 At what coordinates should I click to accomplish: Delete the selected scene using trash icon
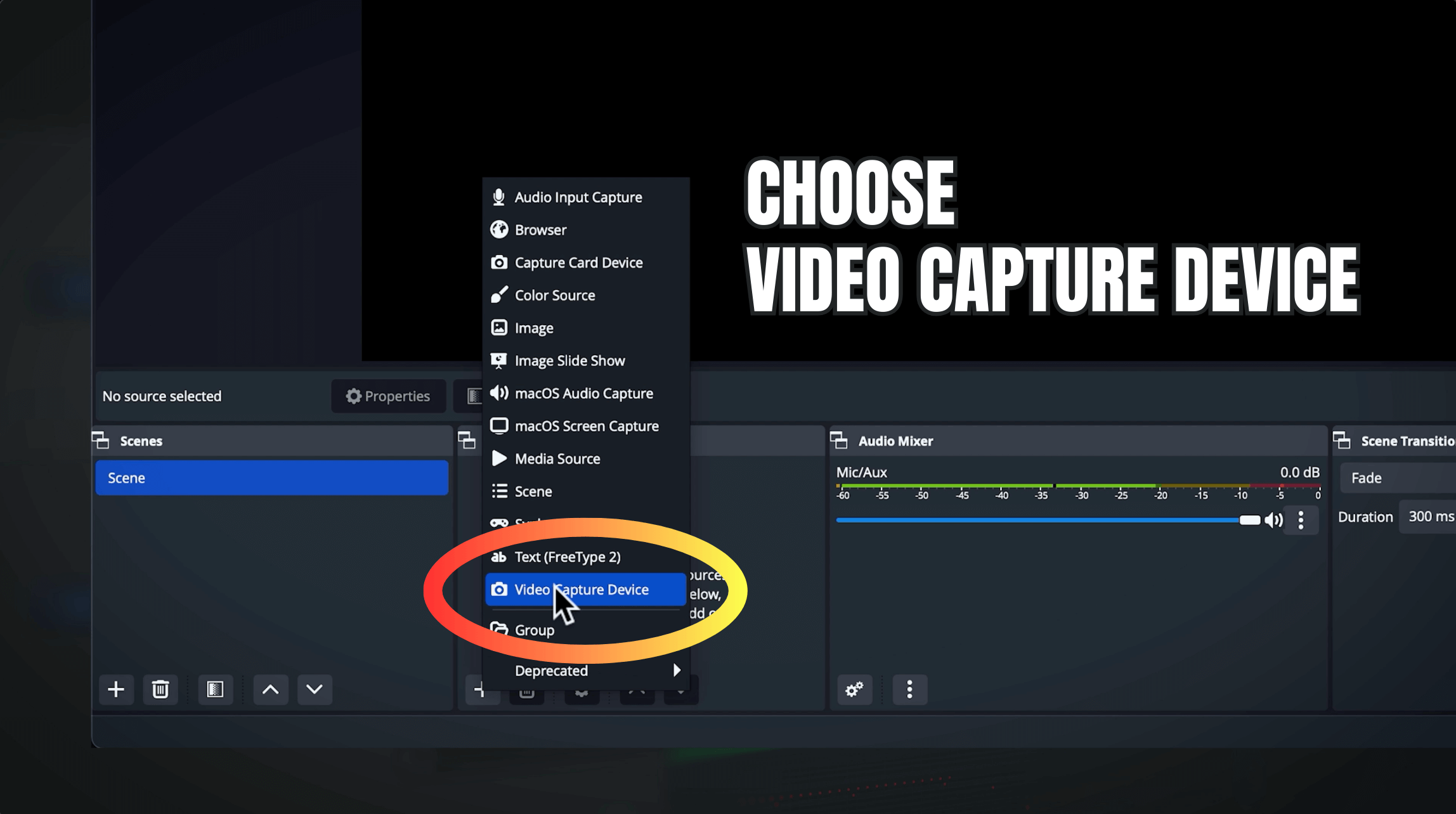click(160, 689)
